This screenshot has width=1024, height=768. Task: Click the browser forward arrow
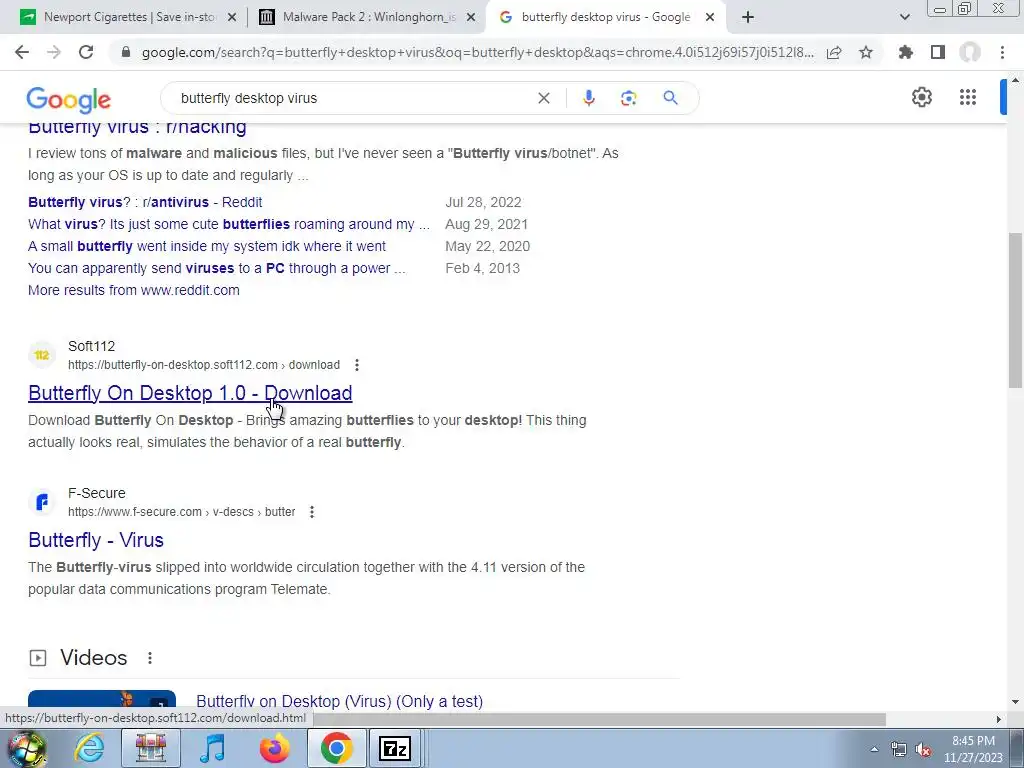[x=54, y=52]
